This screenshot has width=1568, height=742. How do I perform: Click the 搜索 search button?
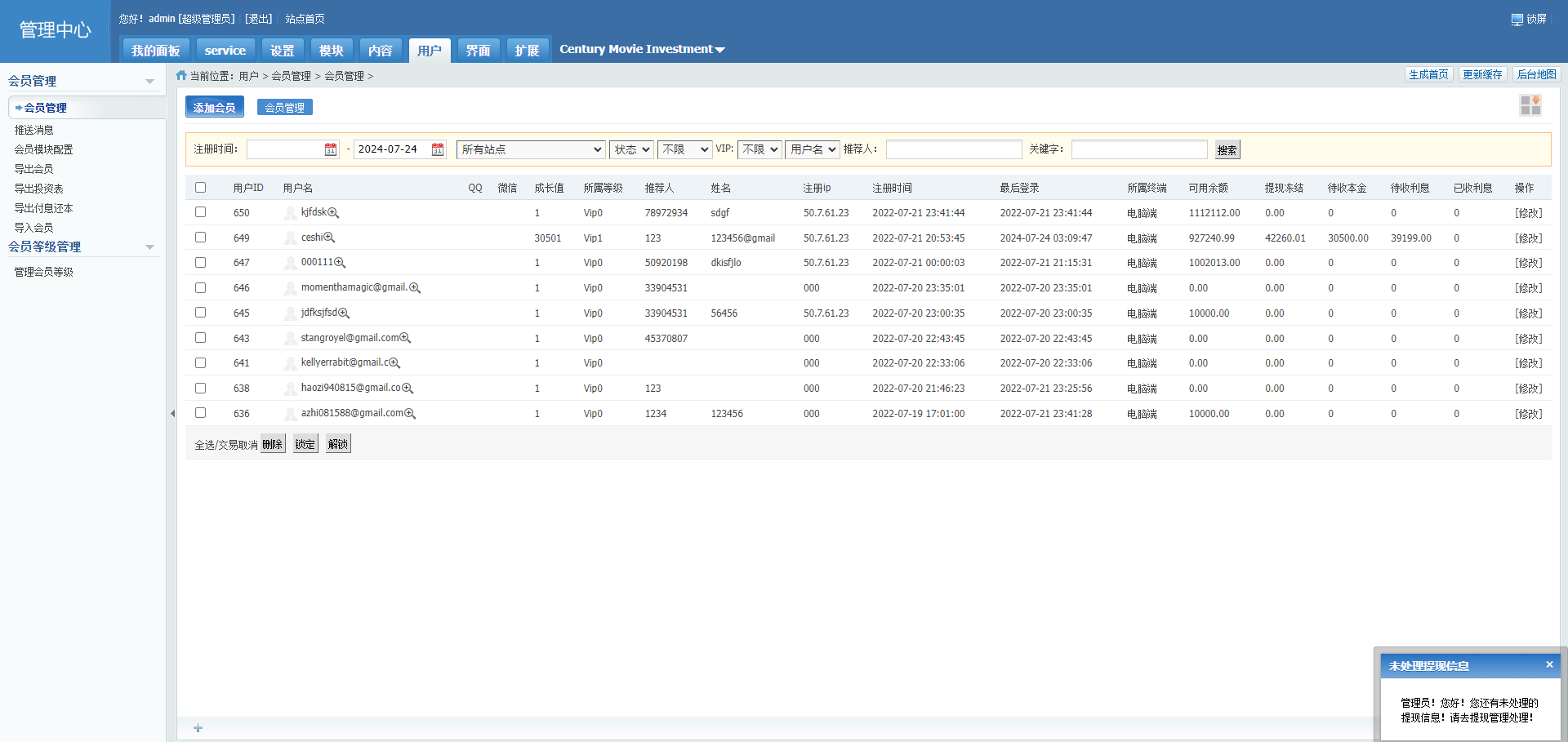(x=1227, y=150)
